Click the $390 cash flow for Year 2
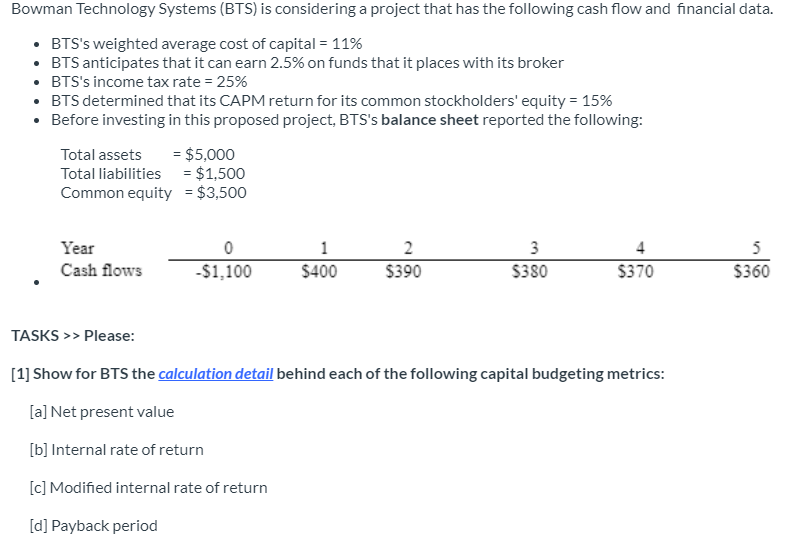The width and height of the screenshot is (807, 546). pyautogui.click(x=403, y=272)
